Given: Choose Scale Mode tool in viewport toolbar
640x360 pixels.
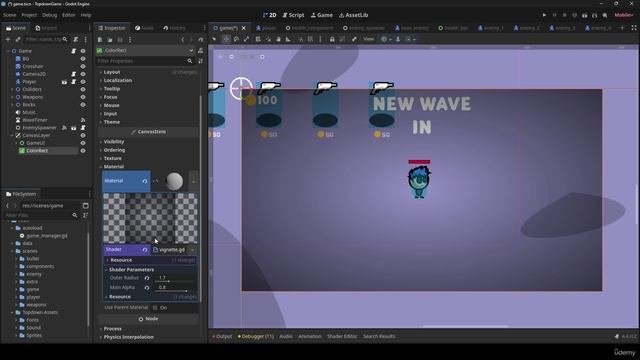Looking at the screenshot, I should 247,39.
